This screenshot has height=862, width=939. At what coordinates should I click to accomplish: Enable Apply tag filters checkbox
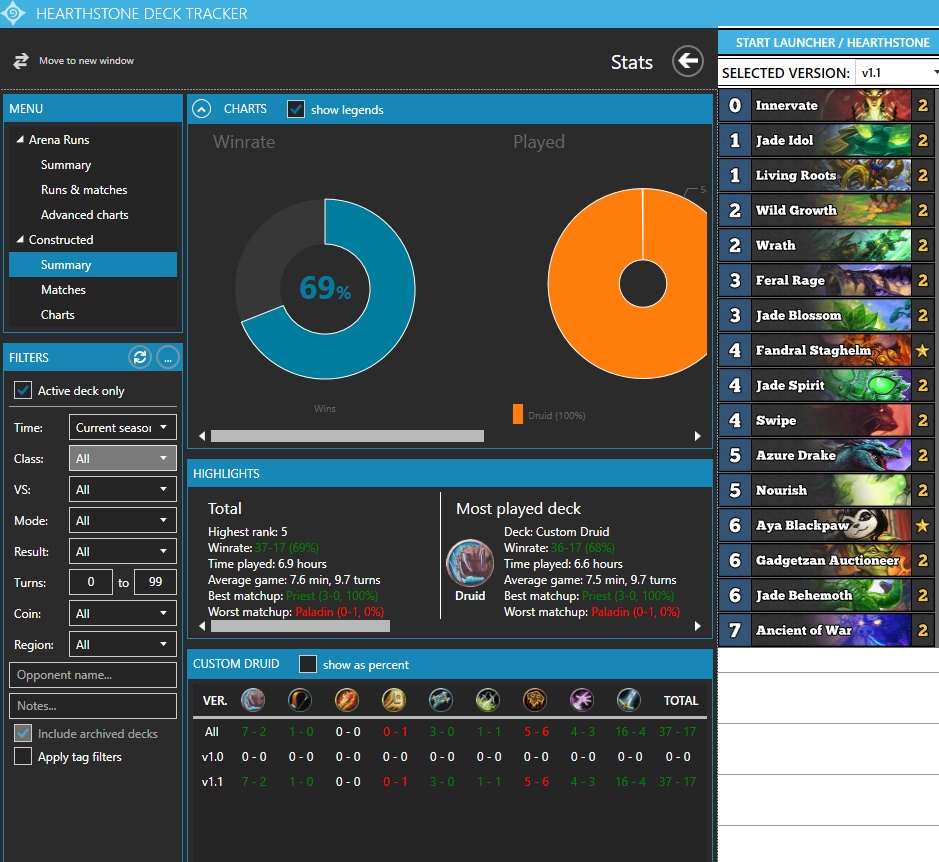point(23,756)
